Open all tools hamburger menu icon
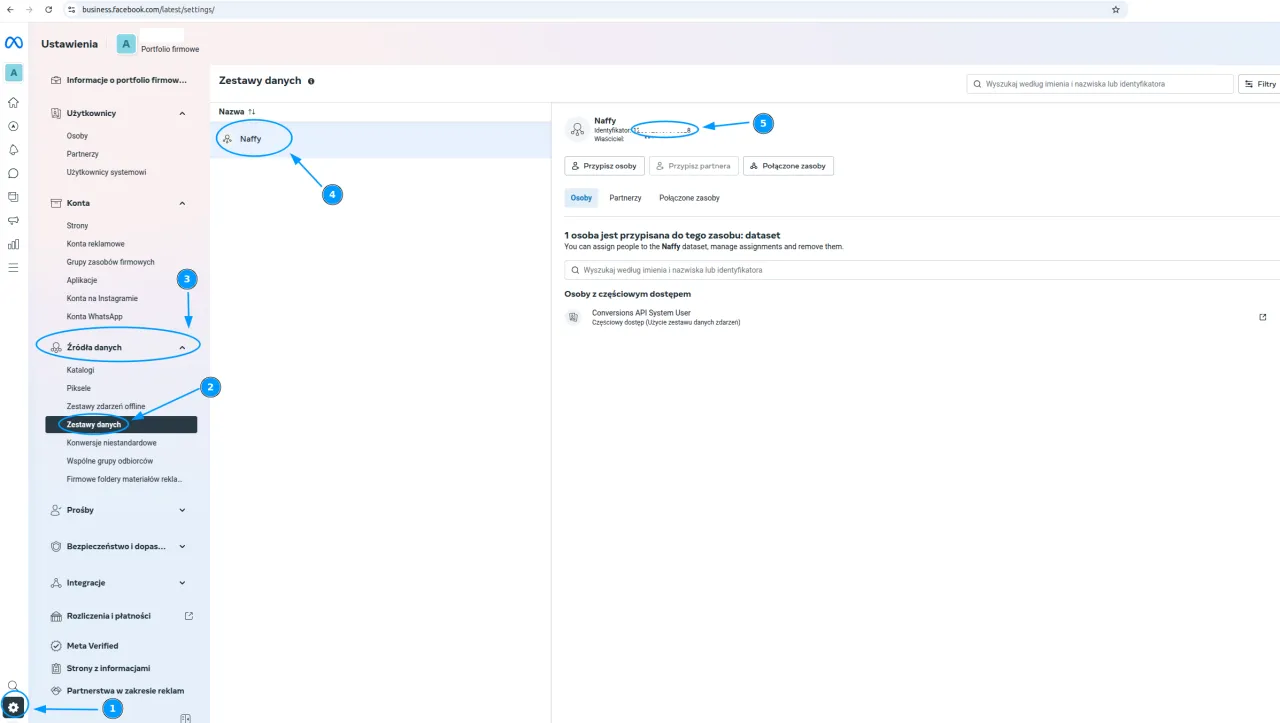Image resolution: width=1280 pixels, height=723 pixels. pos(14,268)
